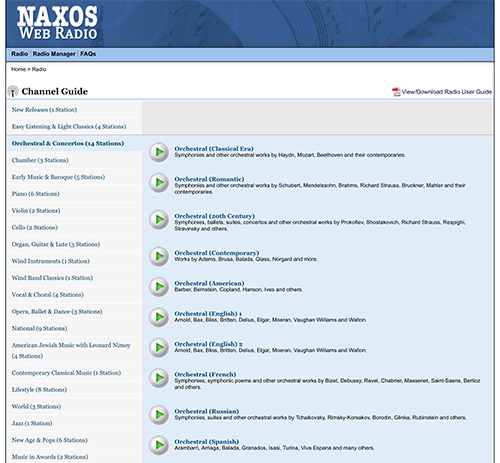Play the Orchestral (Spanish) station
This screenshot has width=500, height=463.
coord(159,445)
